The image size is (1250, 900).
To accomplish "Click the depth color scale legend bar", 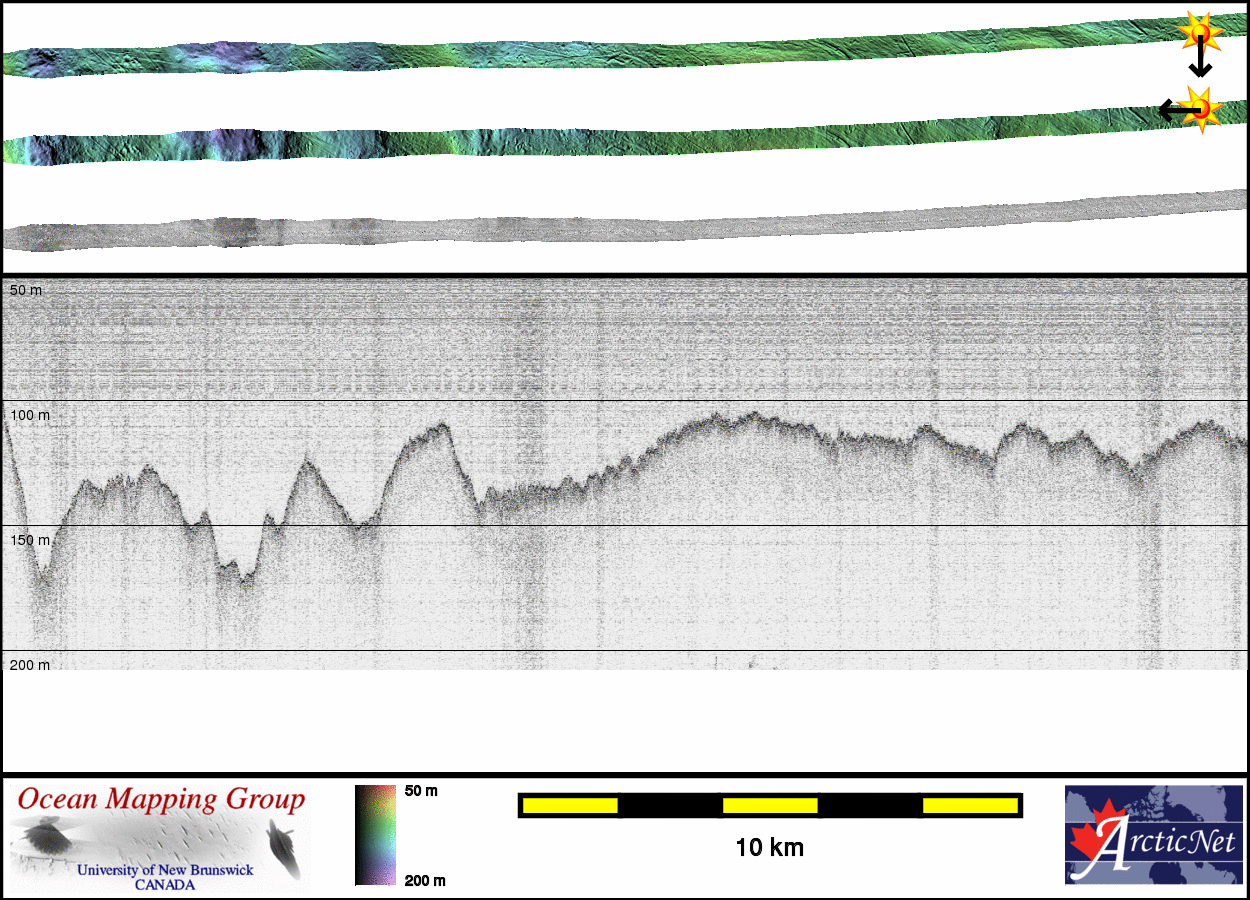I will pos(375,835).
